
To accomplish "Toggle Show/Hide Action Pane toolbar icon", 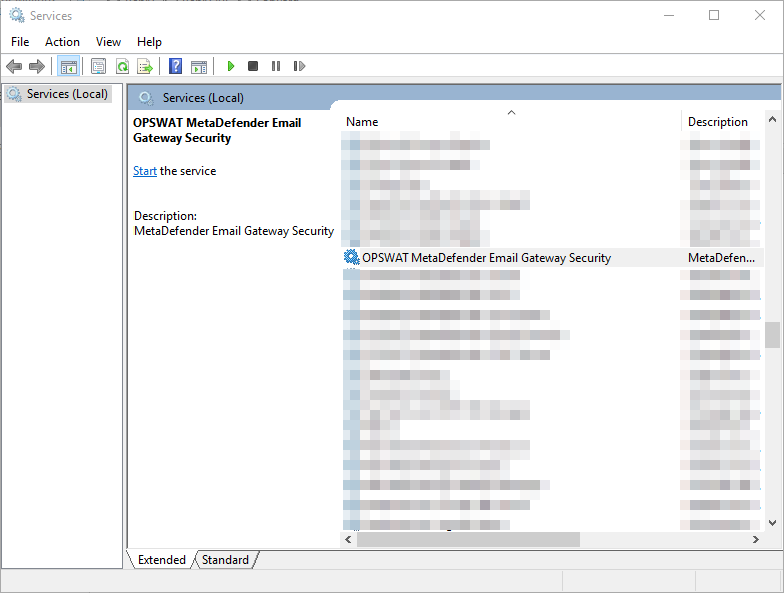I will coord(199,66).
